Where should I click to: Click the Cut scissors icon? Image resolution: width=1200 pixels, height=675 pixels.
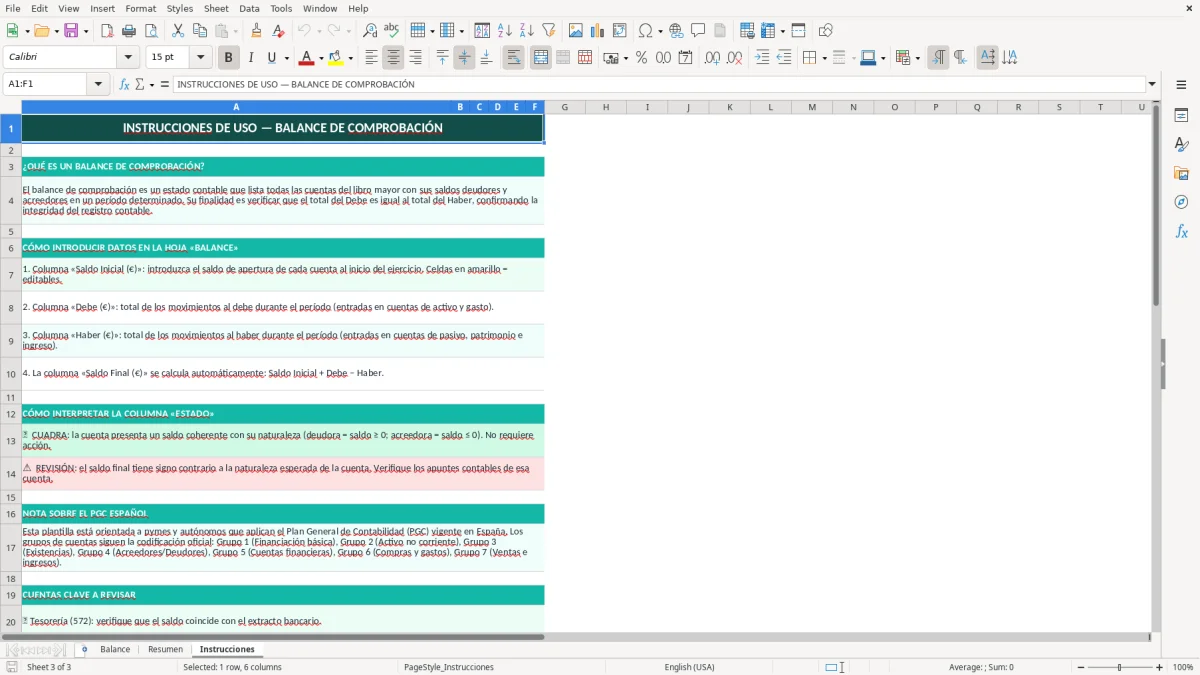point(178,31)
